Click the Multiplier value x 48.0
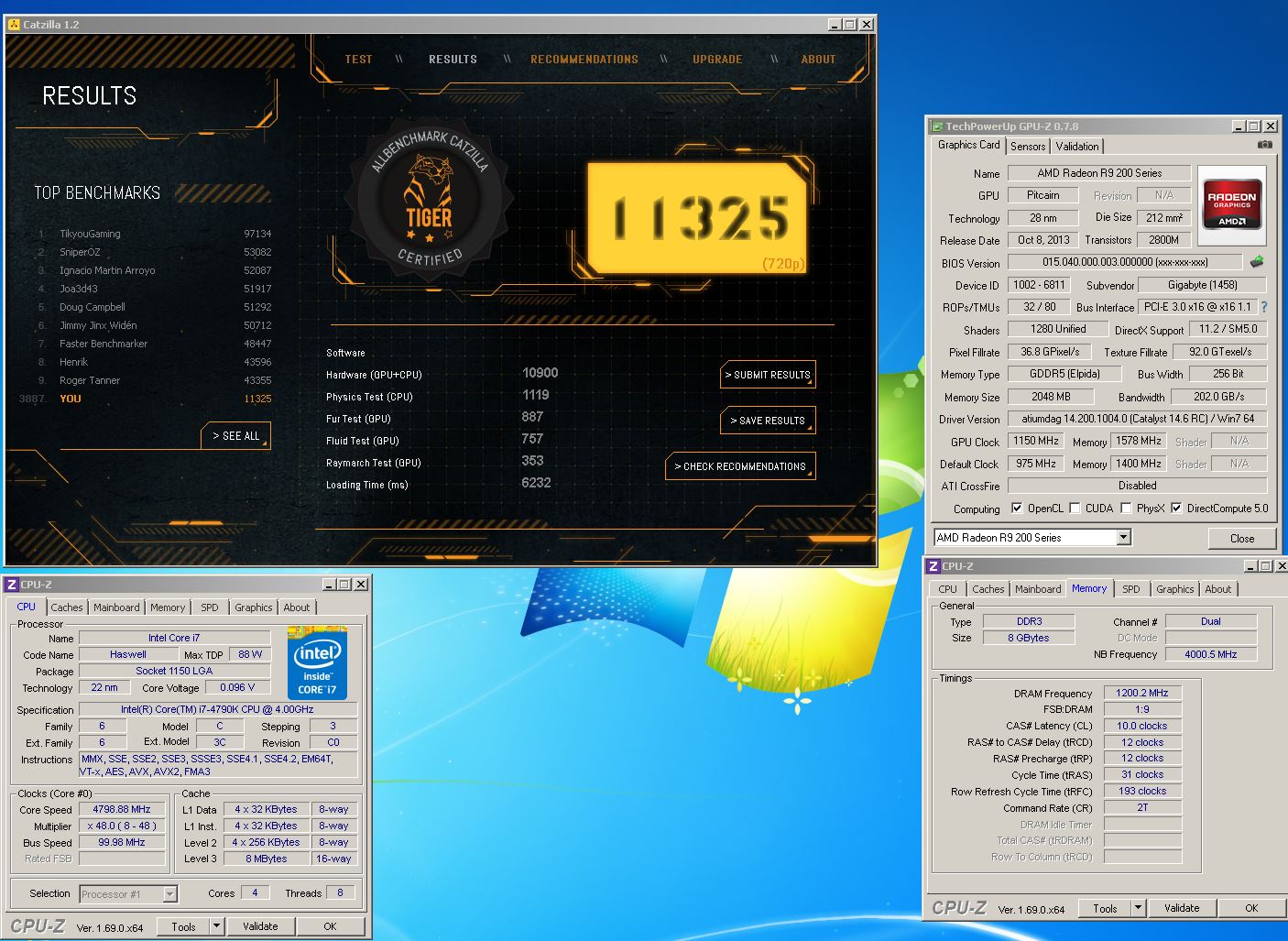Screen dimensions: 1288x941 122,826
